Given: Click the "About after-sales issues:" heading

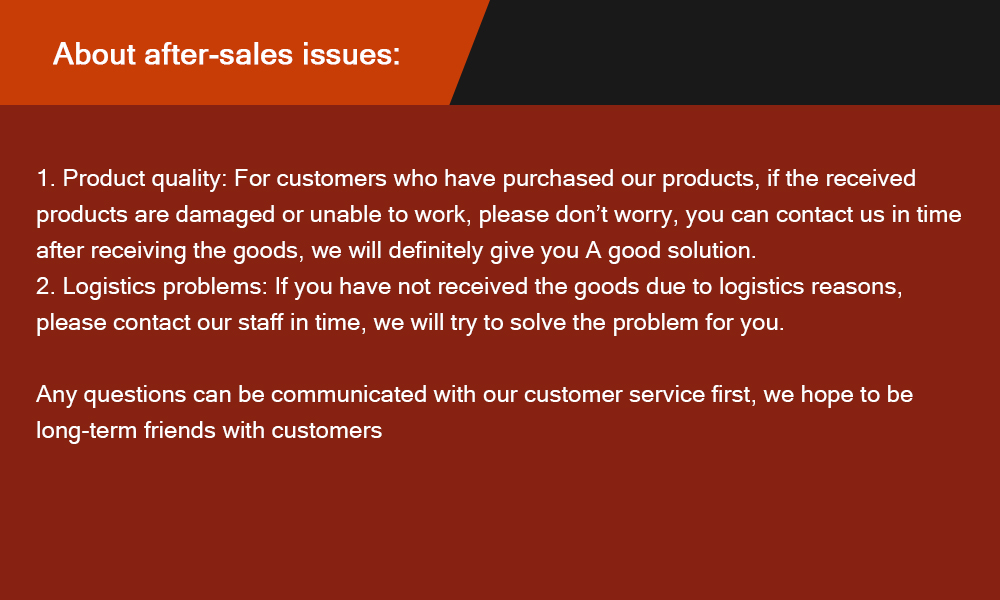Looking at the screenshot, I should click(x=226, y=54).
